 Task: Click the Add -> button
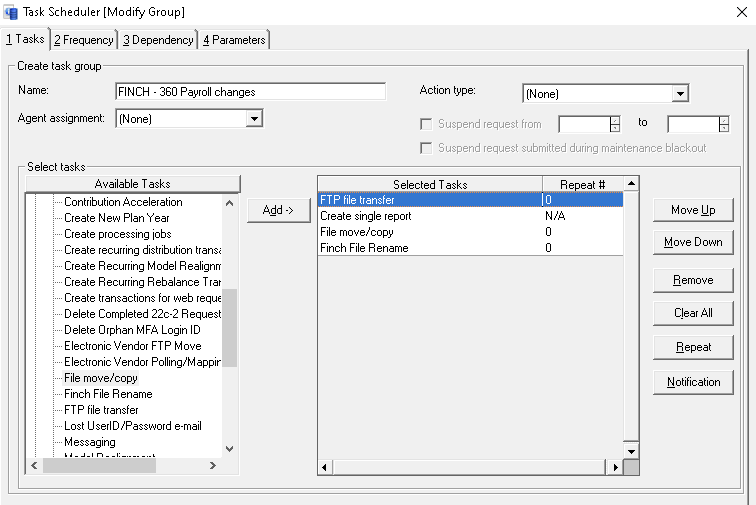click(x=278, y=210)
